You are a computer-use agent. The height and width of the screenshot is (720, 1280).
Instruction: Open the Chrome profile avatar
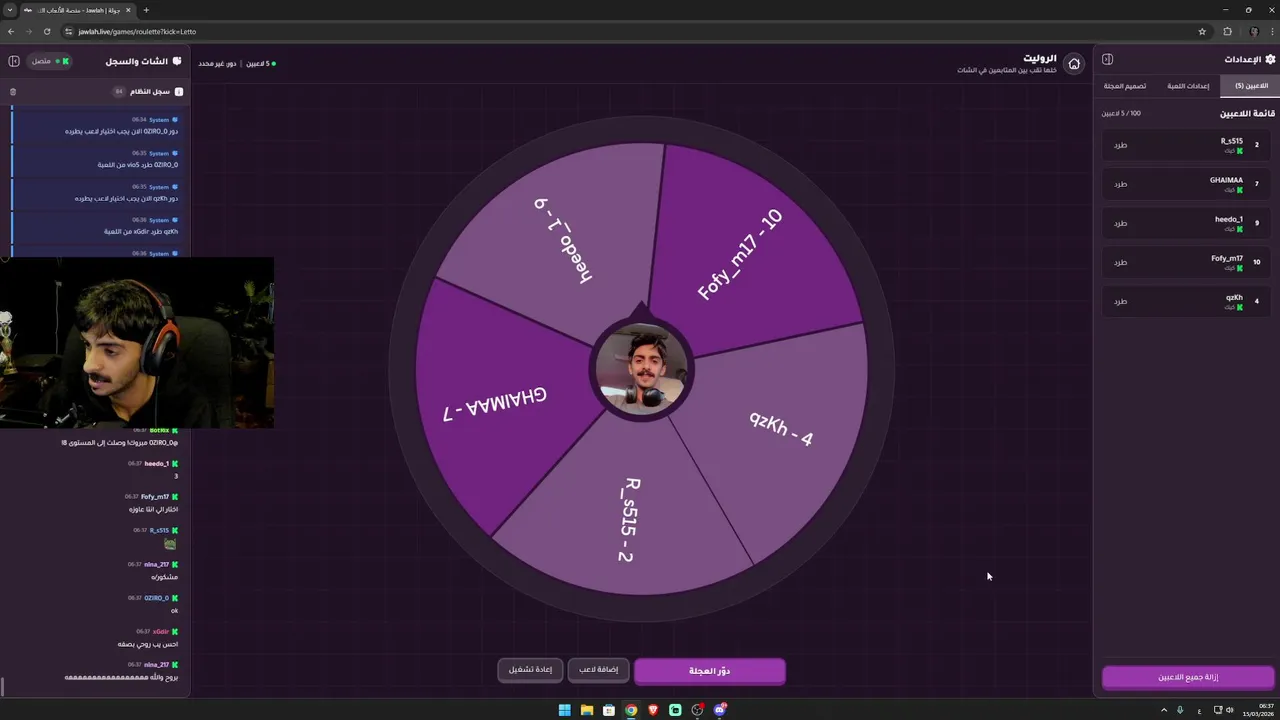(x=1254, y=31)
